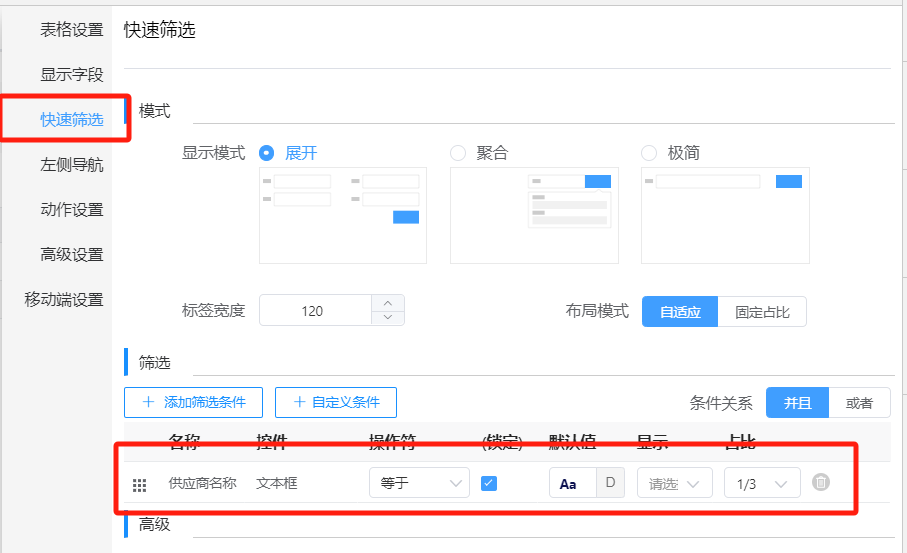This screenshot has width=907, height=553.
Task: Select the 聚合 display mode radio
Action: tap(458, 153)
